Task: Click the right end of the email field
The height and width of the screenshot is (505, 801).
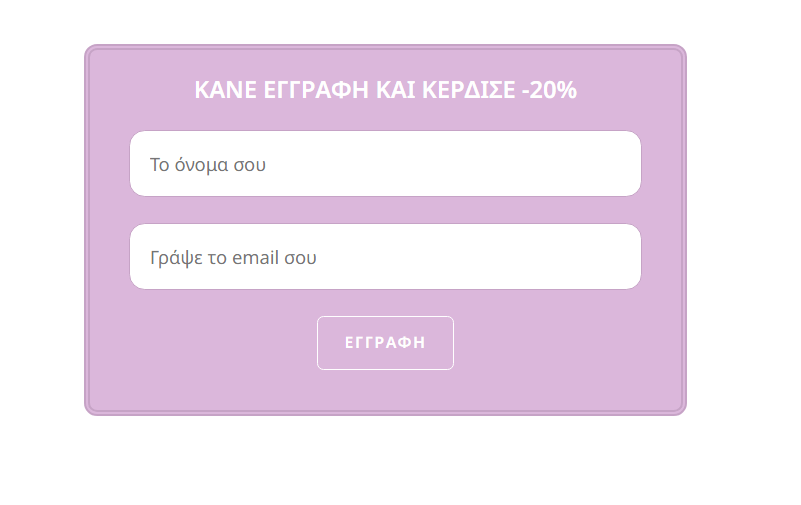Action: [x=615, y=257]
